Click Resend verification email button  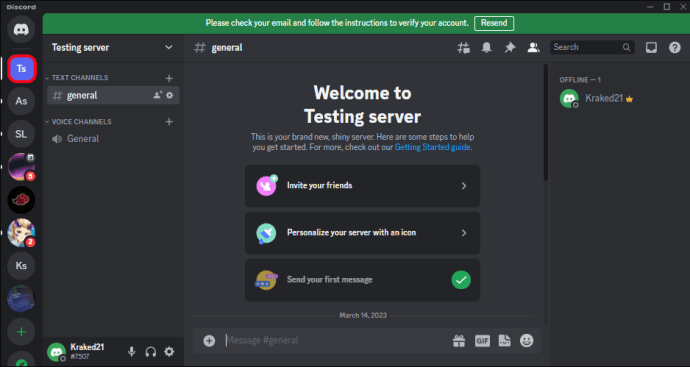click(x=494, y=23)
